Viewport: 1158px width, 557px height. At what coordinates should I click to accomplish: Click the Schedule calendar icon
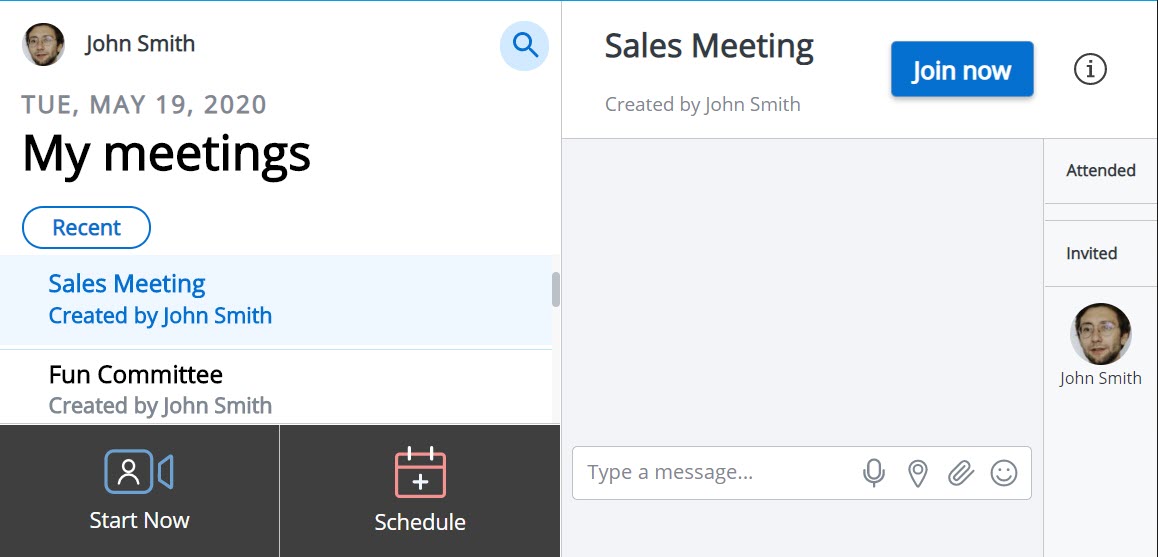coord(420,472)
